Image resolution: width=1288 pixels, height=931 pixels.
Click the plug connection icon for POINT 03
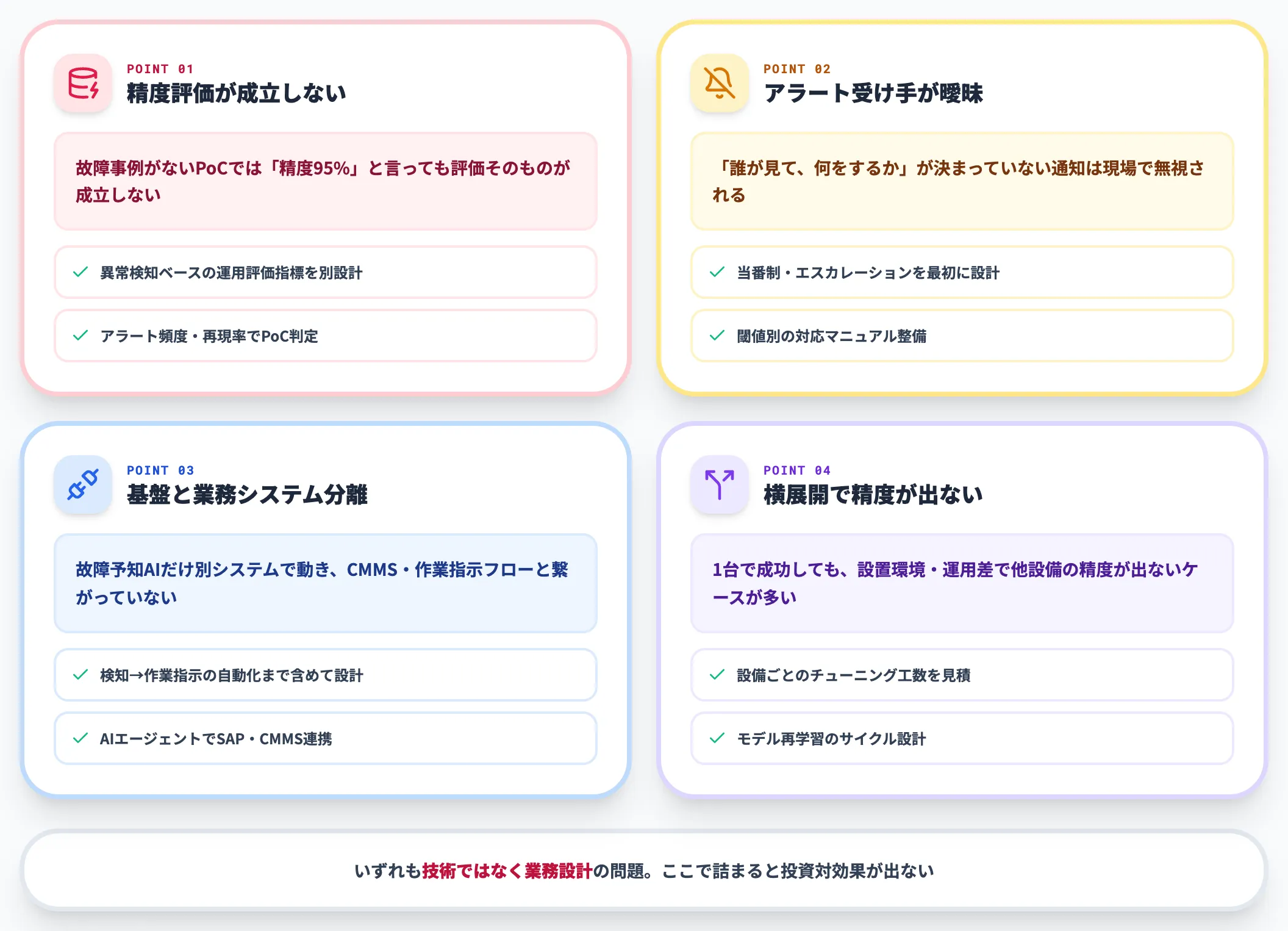(x=84, y=486)
